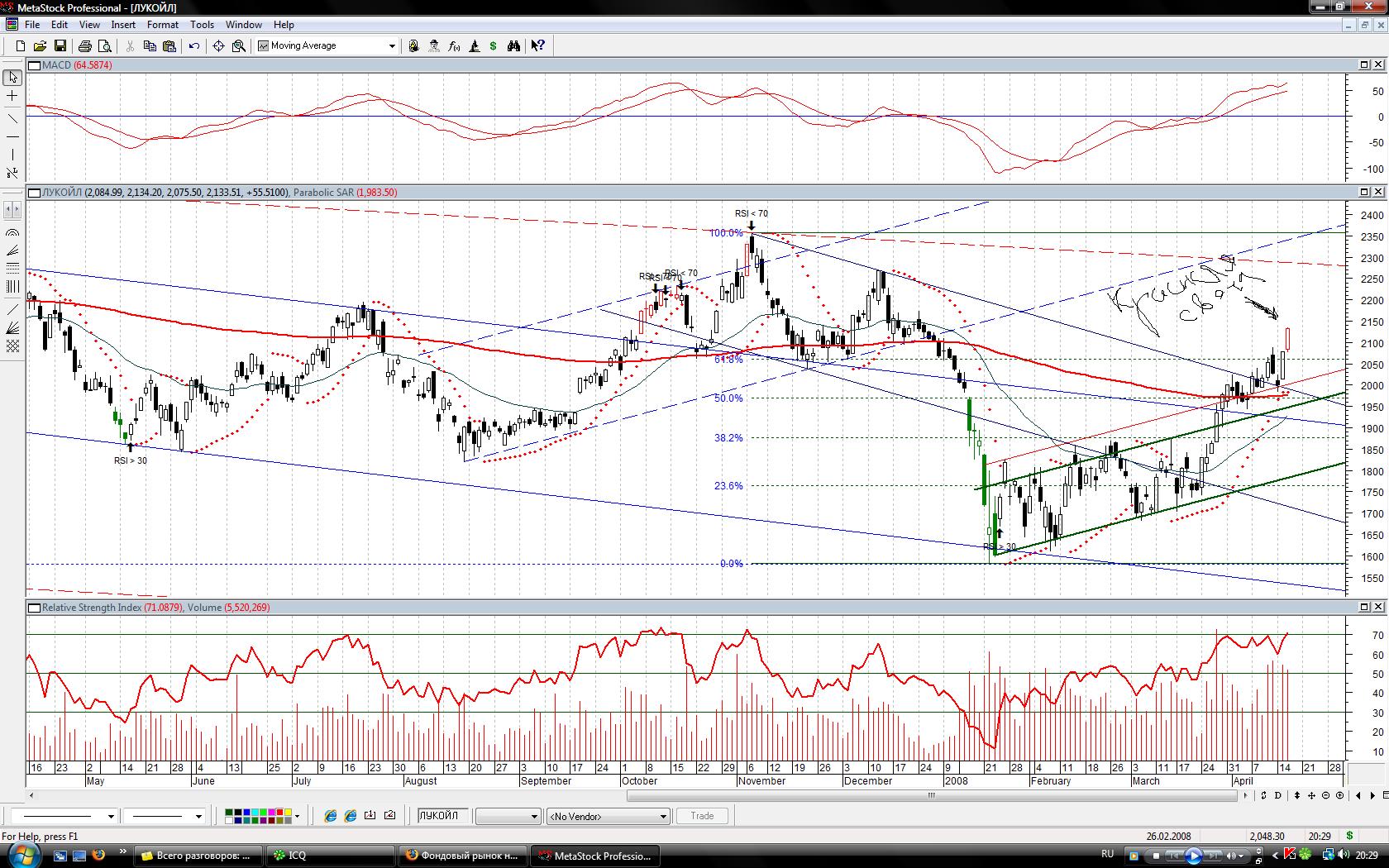Activate the crosshair data window tool

[x=218, y=46]
